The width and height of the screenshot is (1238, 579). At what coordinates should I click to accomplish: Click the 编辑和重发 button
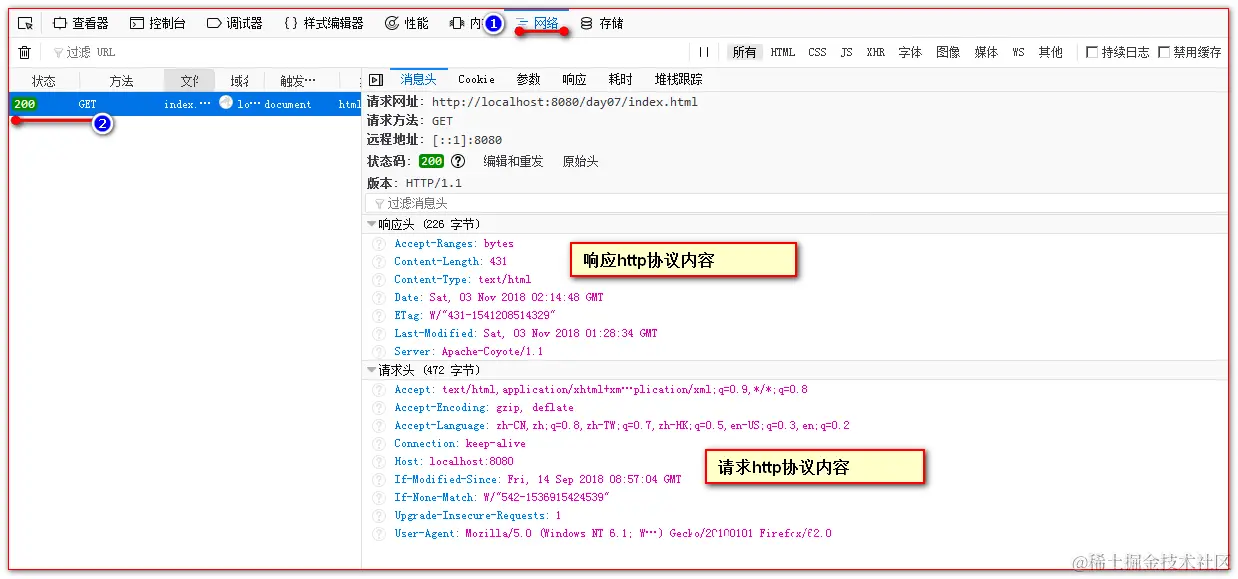coord(513,160)
